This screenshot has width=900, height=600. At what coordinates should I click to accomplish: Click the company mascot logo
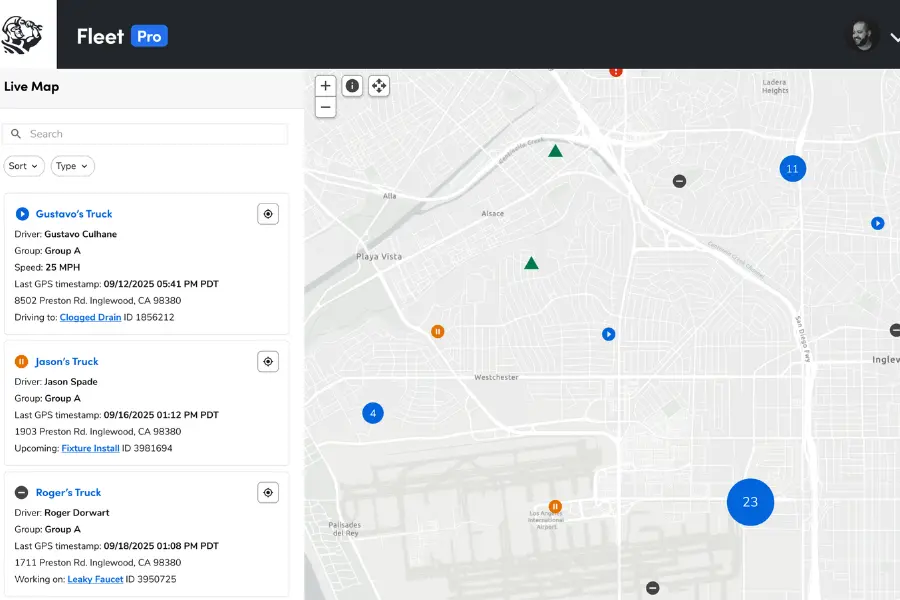point(22,34)
